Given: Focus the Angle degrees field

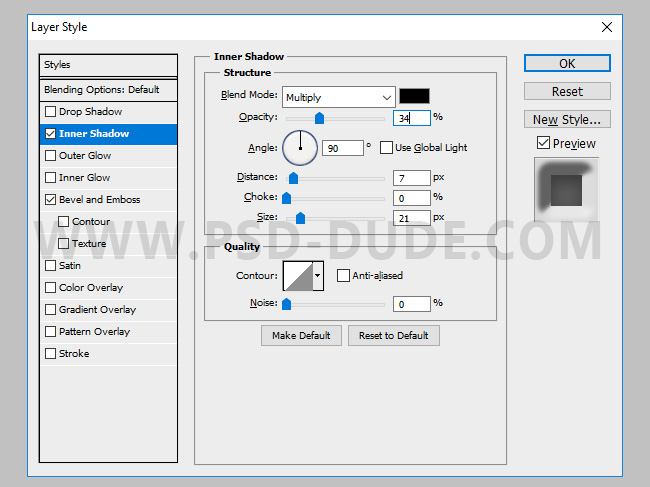Looking at the screenshot, I should click(x=343, y=148).
